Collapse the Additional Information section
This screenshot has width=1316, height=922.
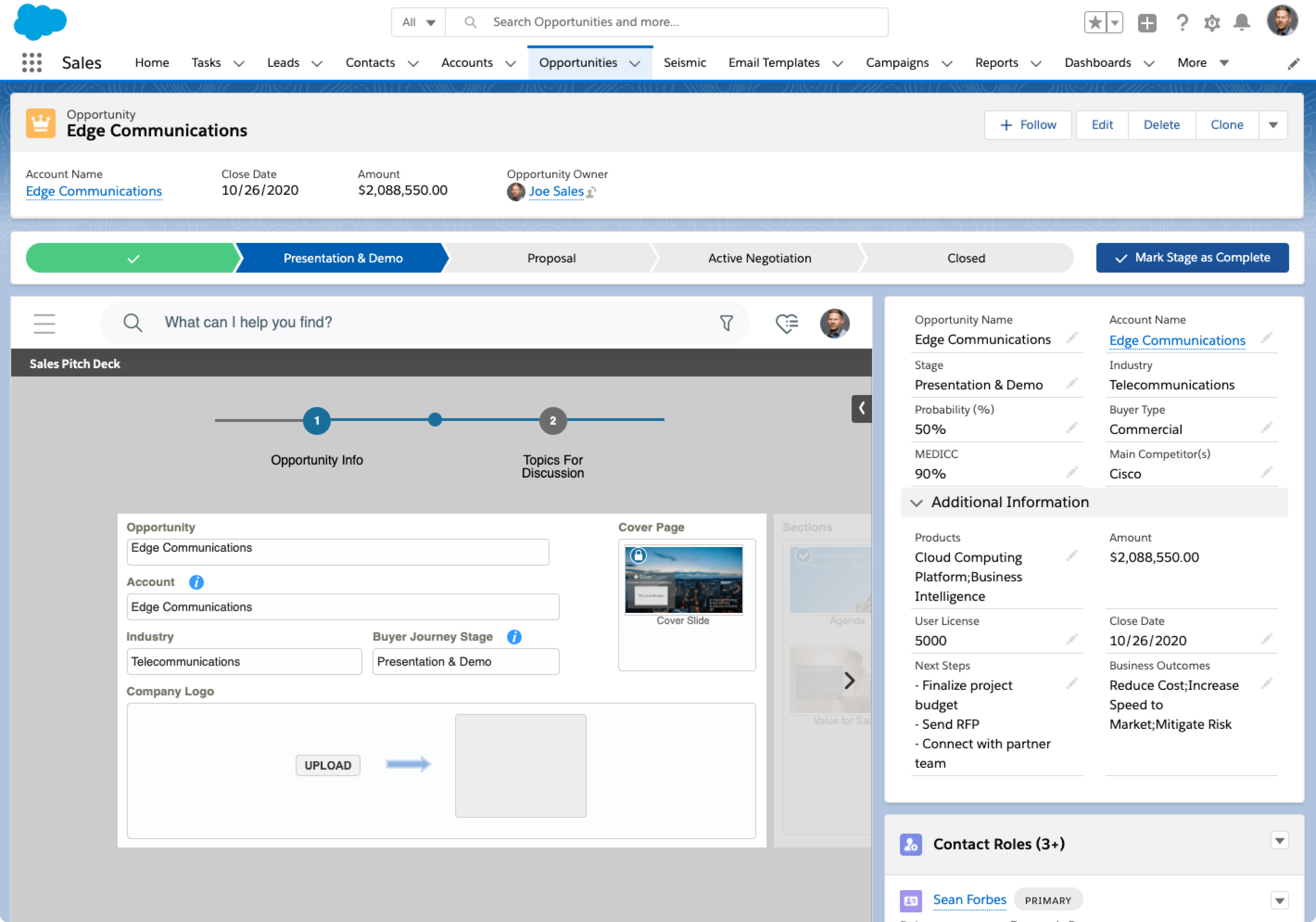(x=917, y=502)
